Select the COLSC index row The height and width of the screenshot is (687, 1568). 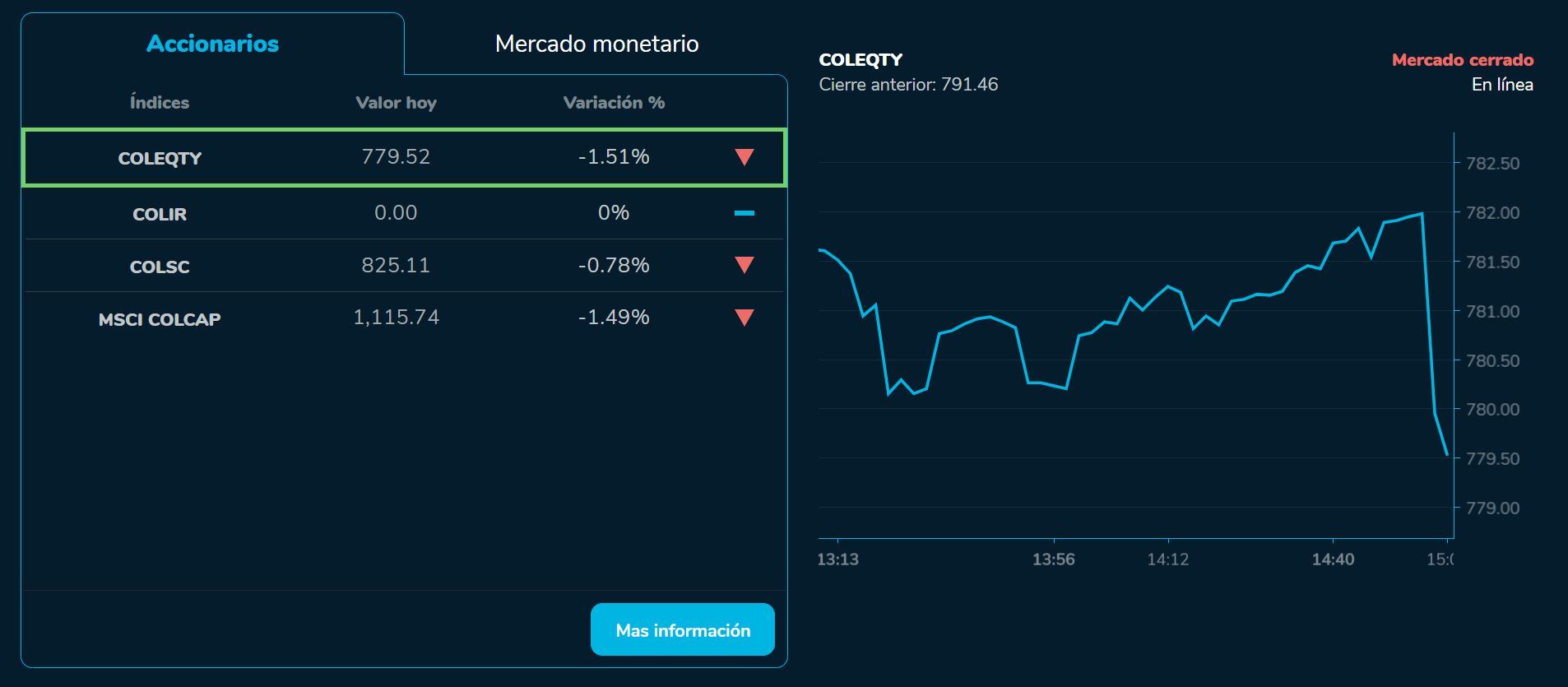click(405, 266)
